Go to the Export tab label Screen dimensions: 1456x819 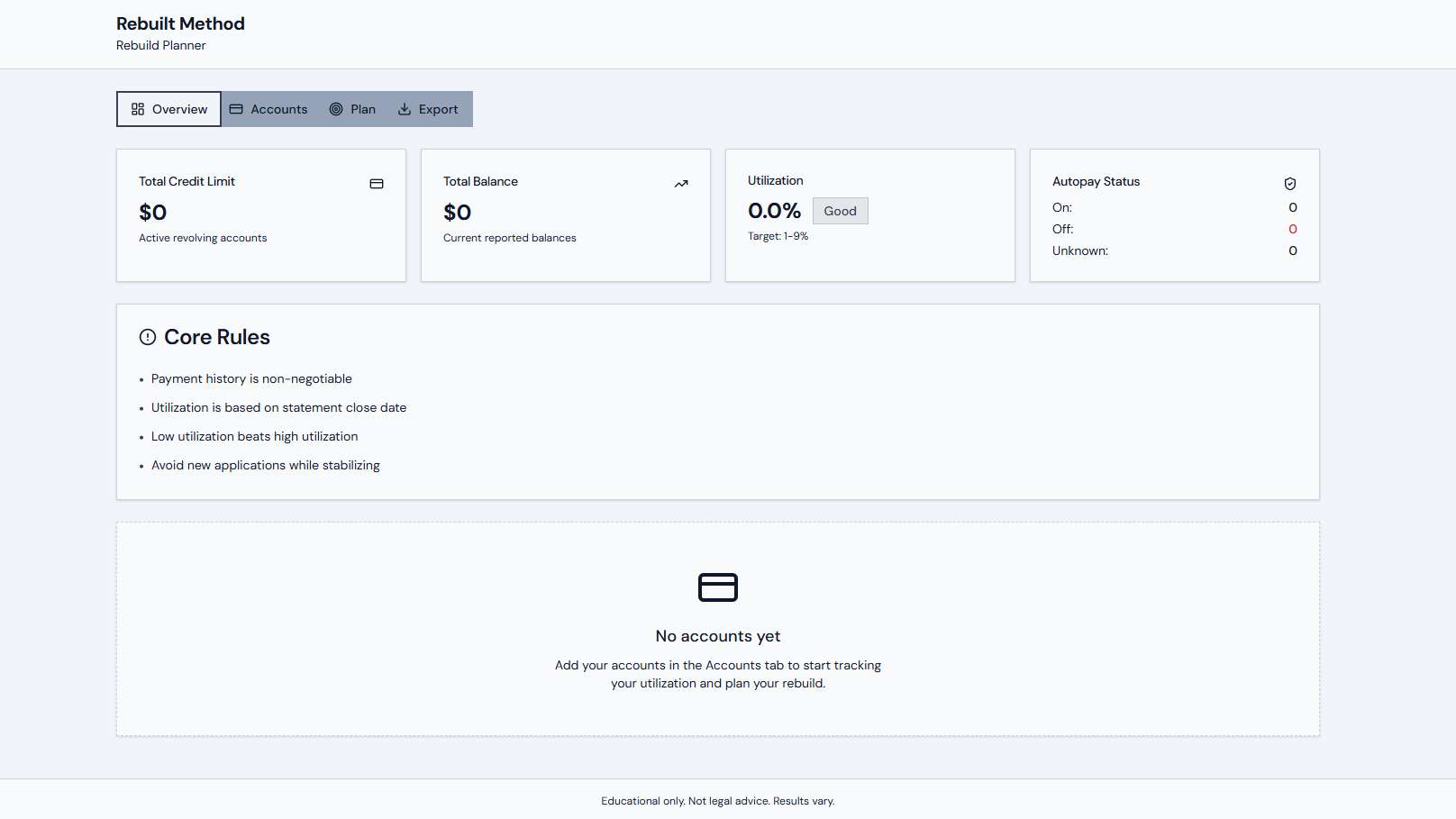(x=438, y=109)
